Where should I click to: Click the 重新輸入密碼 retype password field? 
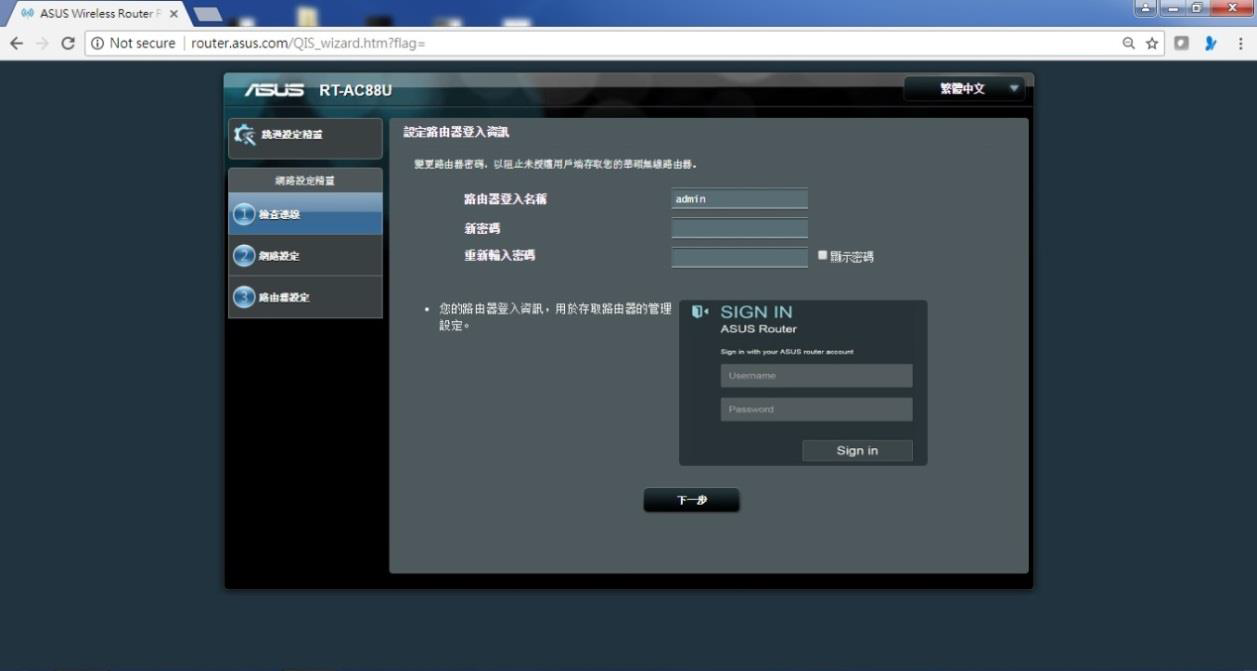click(739, 257)
